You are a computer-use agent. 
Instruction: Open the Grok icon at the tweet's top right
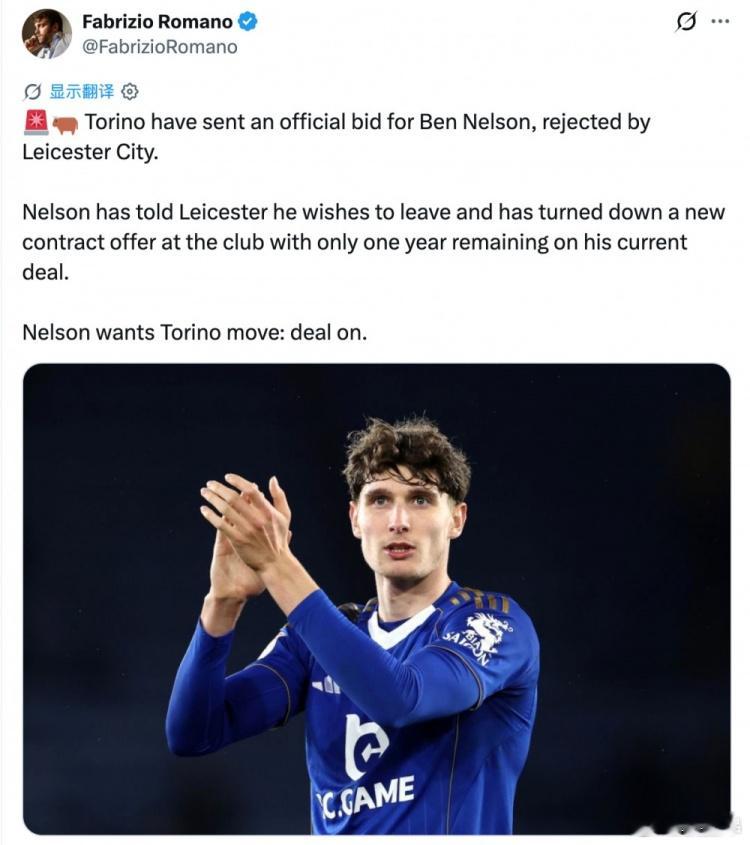coord(686,22)
